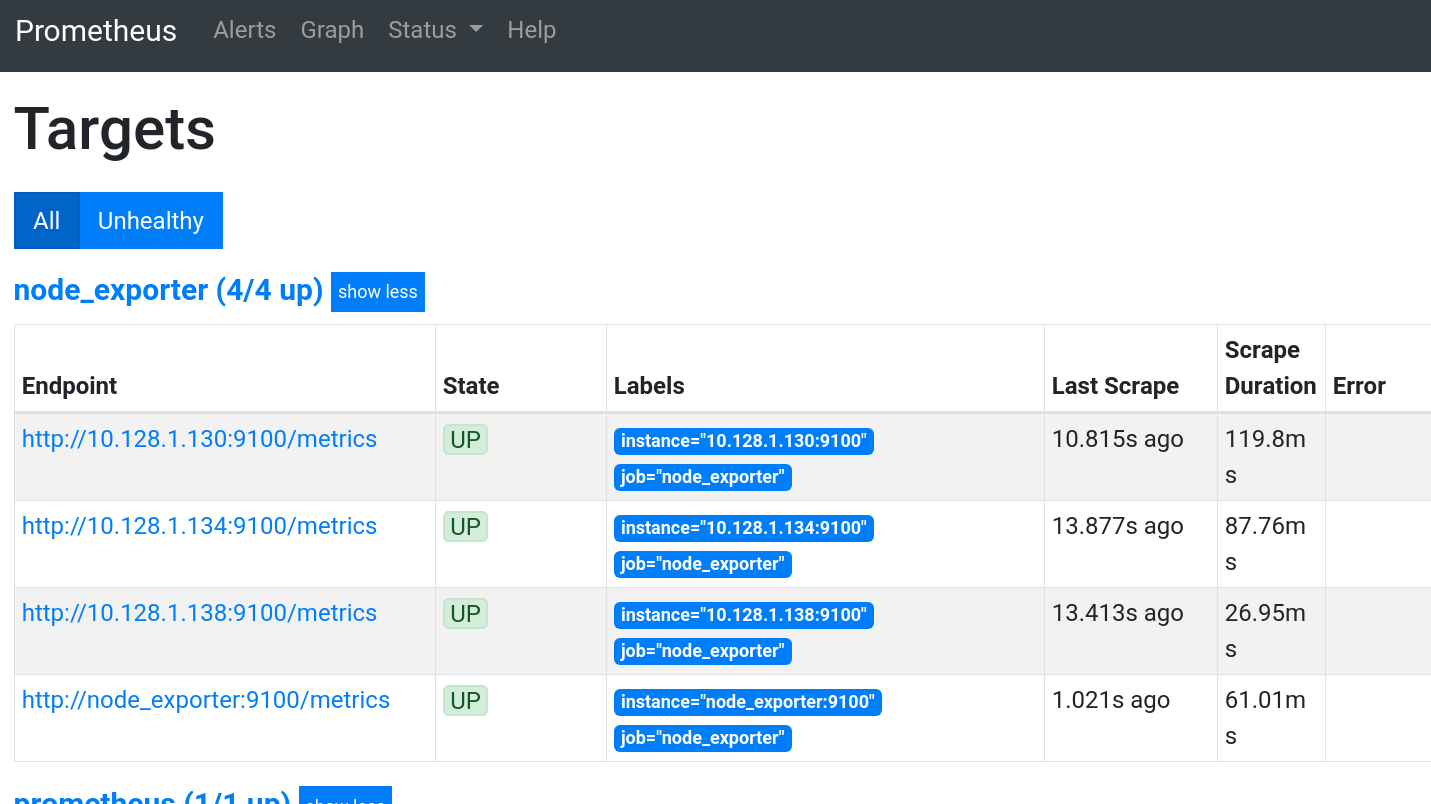This screenshot has height=804, width=1431.
Task: Open the 10.128.1.138:9100 metrics endpoint
Action: pos(199,613)
